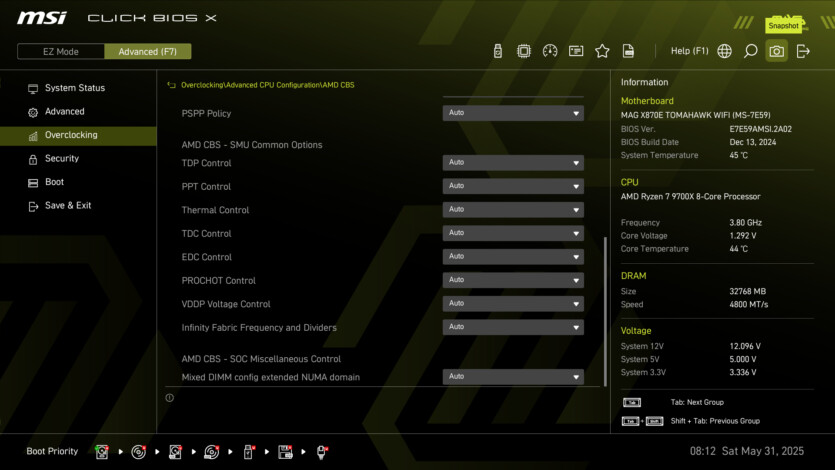Select Overclocking in the sidebar

pos(78,135)
